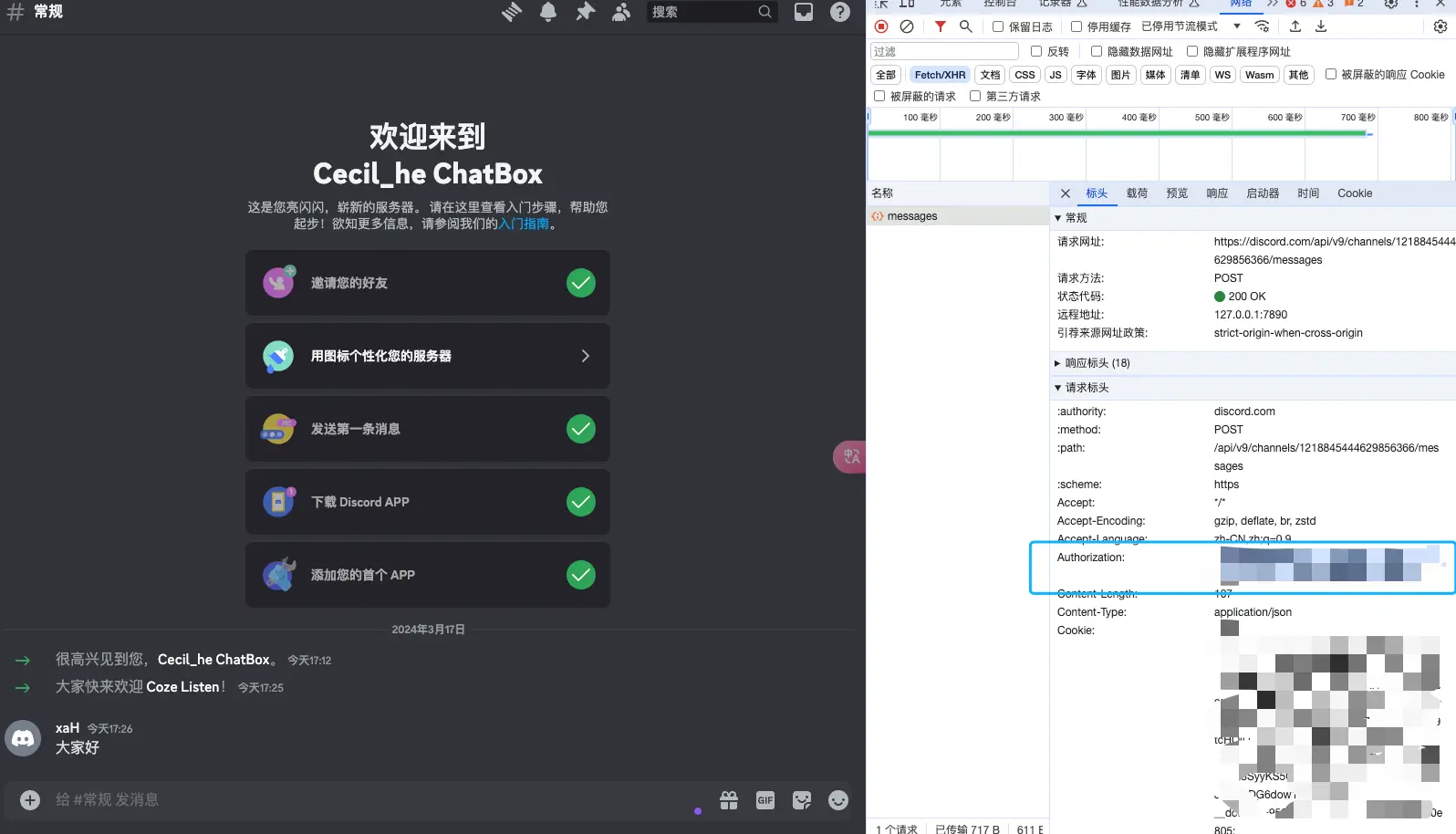Switch to Cookie tab in request details
Image resolution: width=1456 pixels, height=834 pixels.
(1355, 193)
